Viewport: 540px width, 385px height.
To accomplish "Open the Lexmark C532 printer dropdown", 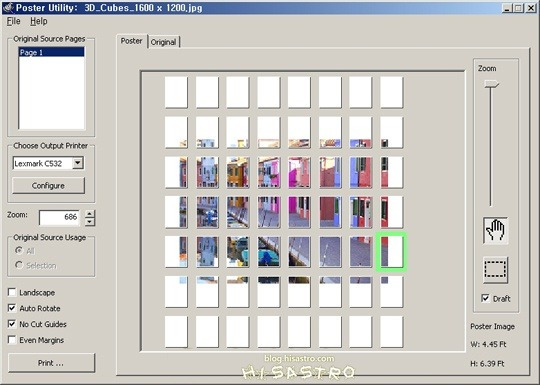I will 78,163.
